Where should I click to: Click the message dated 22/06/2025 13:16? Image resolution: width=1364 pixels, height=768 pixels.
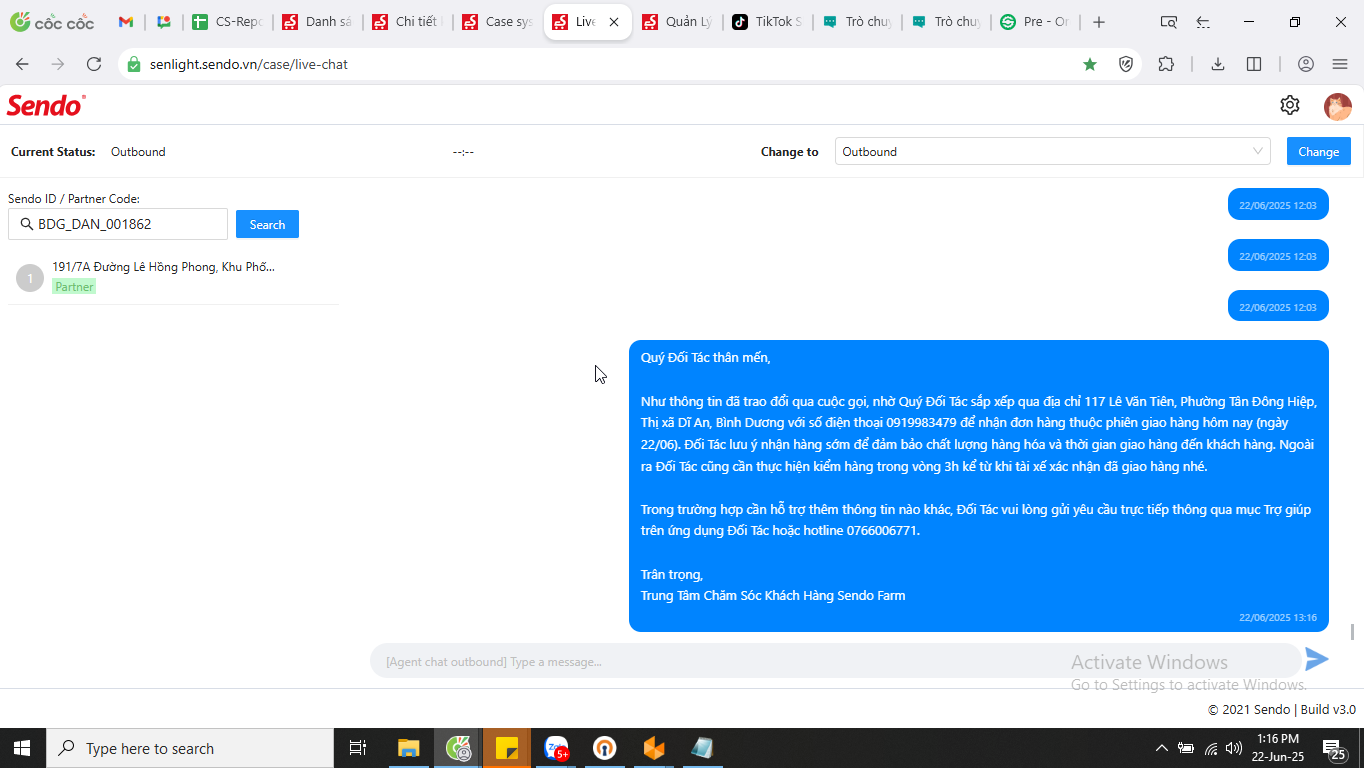point(979,486)
